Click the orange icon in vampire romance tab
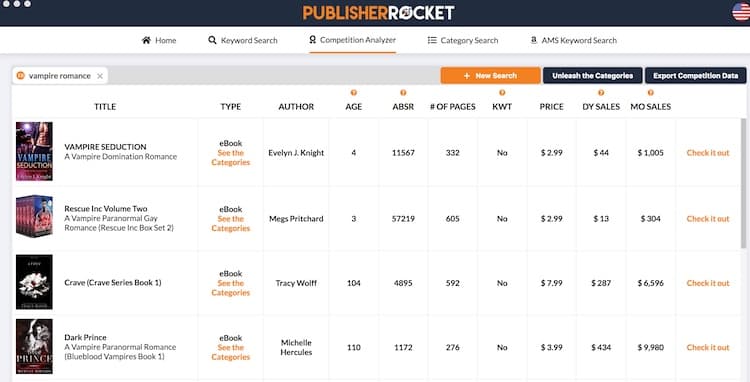The width and height of the screenshot is (750, 382). point(21,76)
